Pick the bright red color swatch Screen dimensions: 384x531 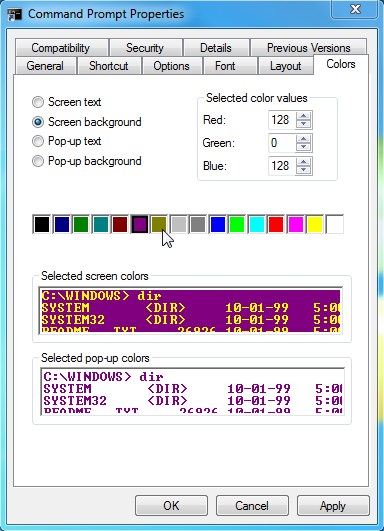point(276,224)
